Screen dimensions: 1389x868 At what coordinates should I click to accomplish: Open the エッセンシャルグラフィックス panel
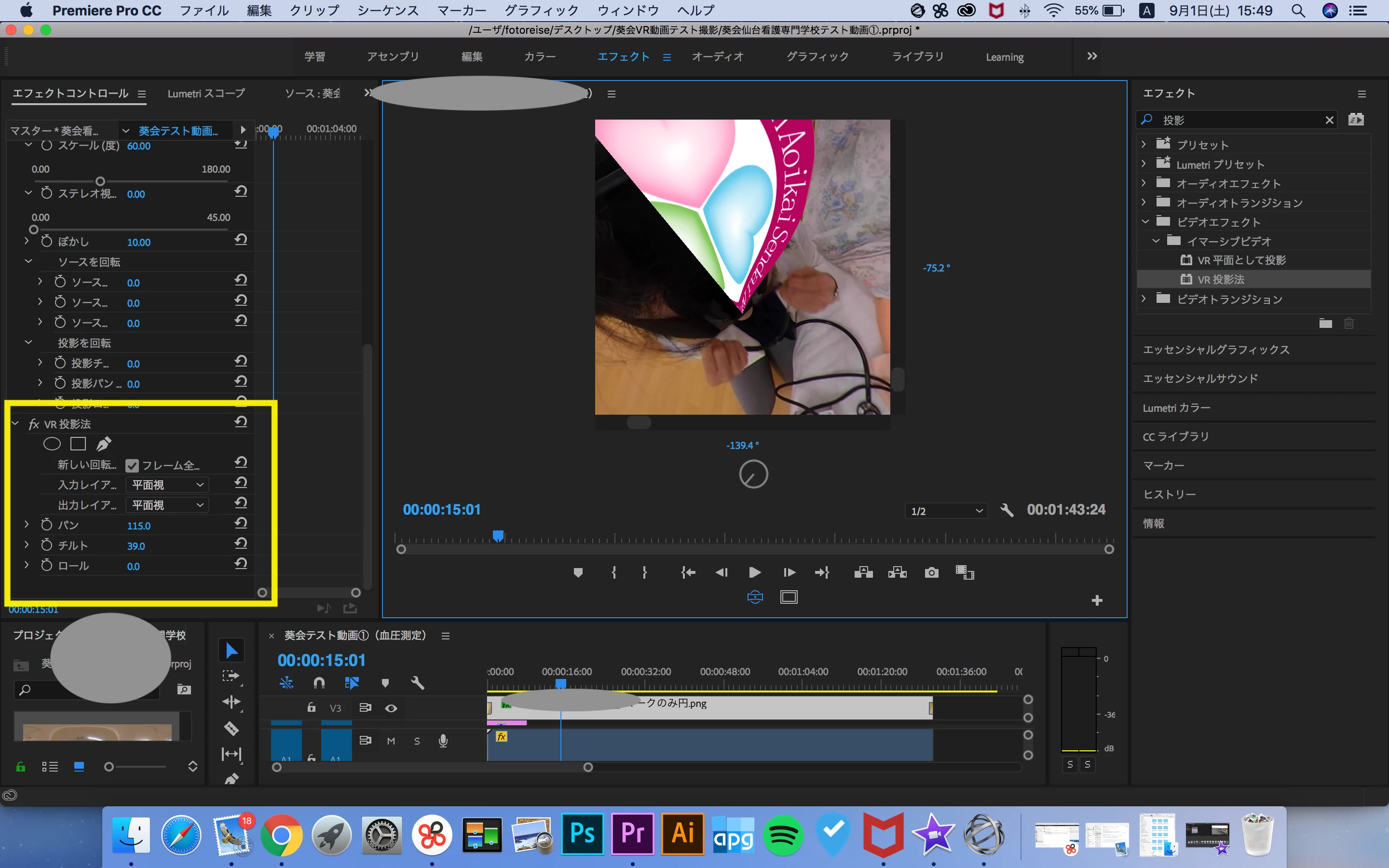tap(1216, 350)
